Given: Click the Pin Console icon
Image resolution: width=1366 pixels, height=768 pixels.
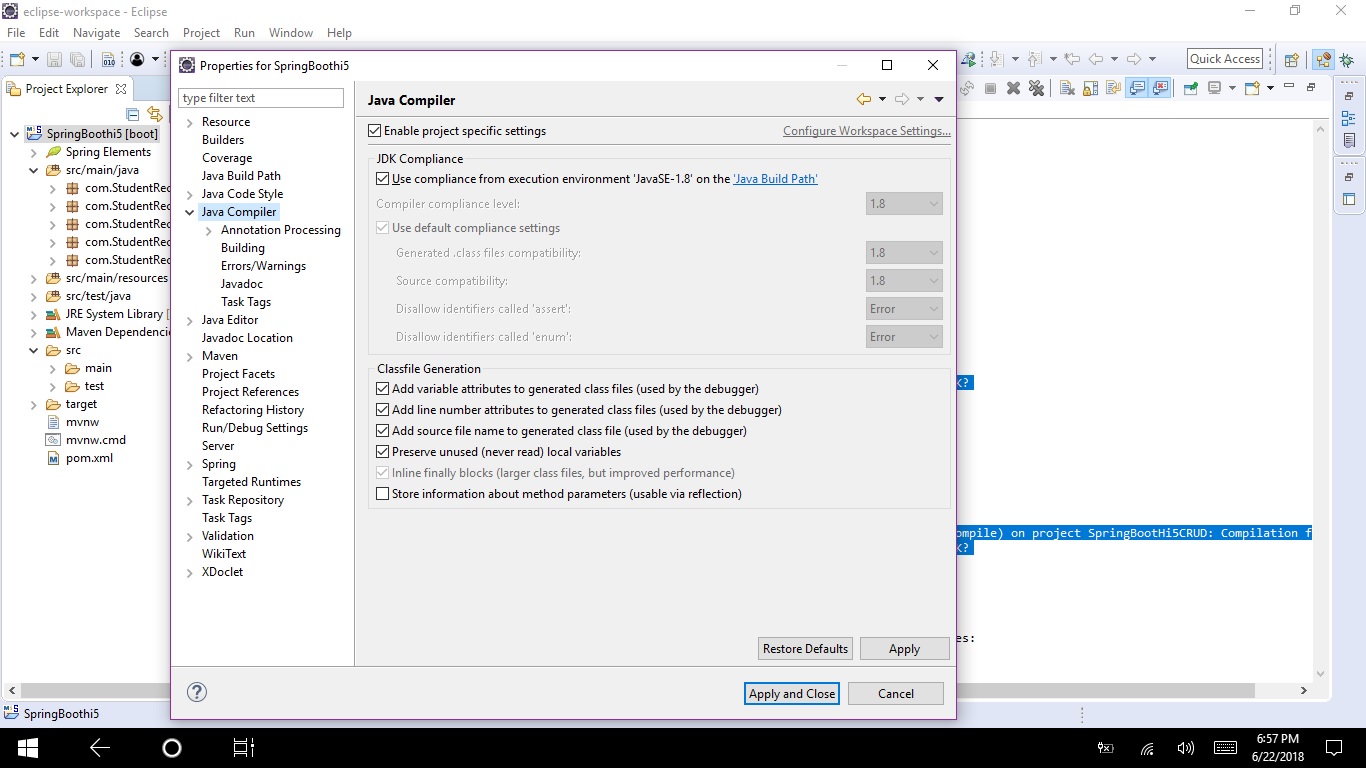Looking at the screenshot, I should [1190, 88].
